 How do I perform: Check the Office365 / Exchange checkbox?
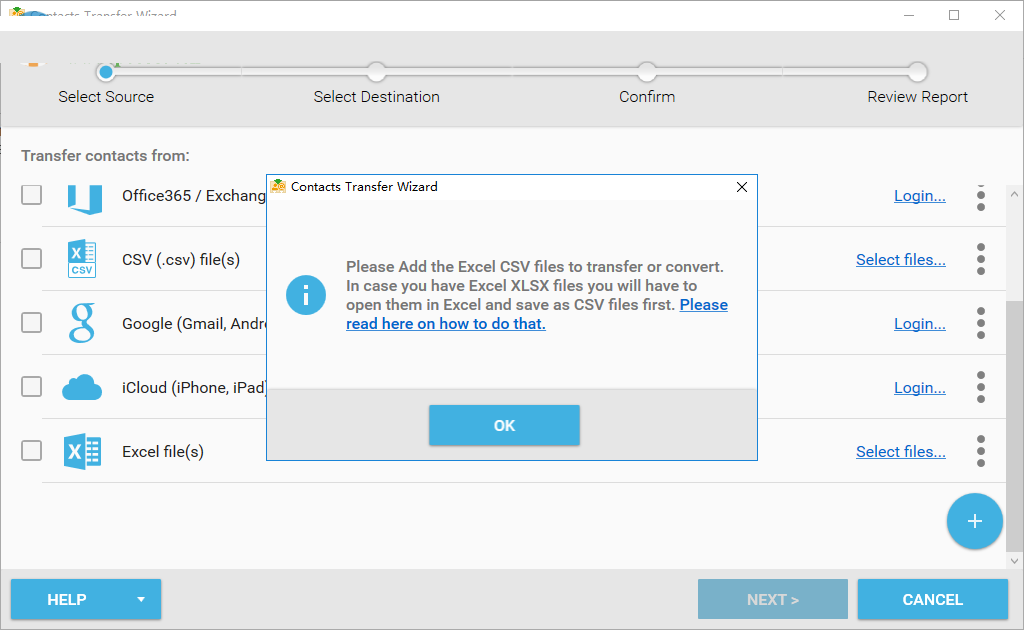coord(31,195)
